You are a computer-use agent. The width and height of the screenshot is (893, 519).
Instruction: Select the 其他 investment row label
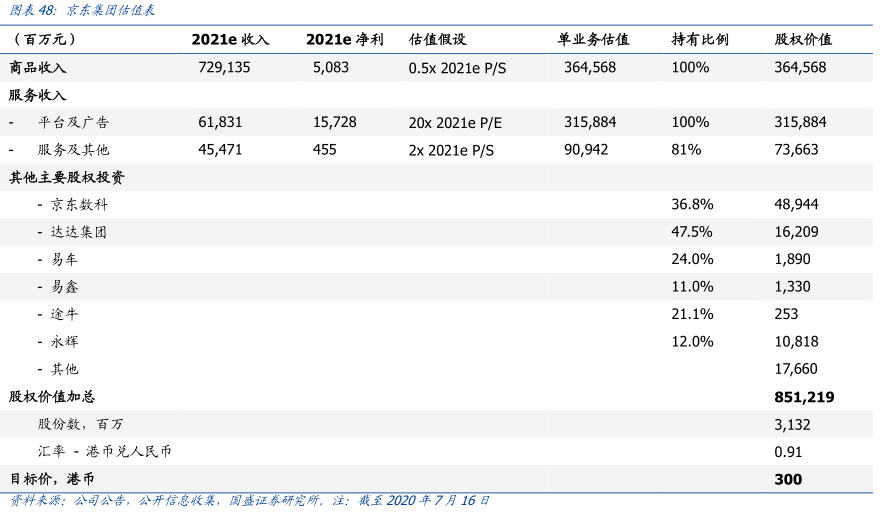pyautogui.click(x=64, y=369)
